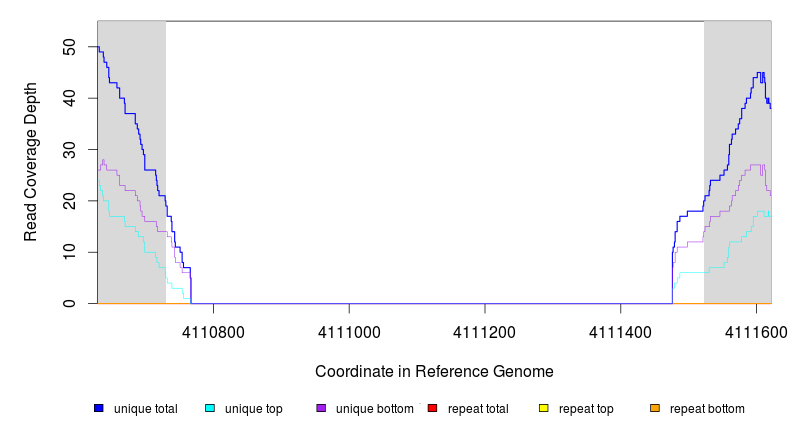Click the 'Coordinate in Reference Genome' axis title

[x=434, y=371]
